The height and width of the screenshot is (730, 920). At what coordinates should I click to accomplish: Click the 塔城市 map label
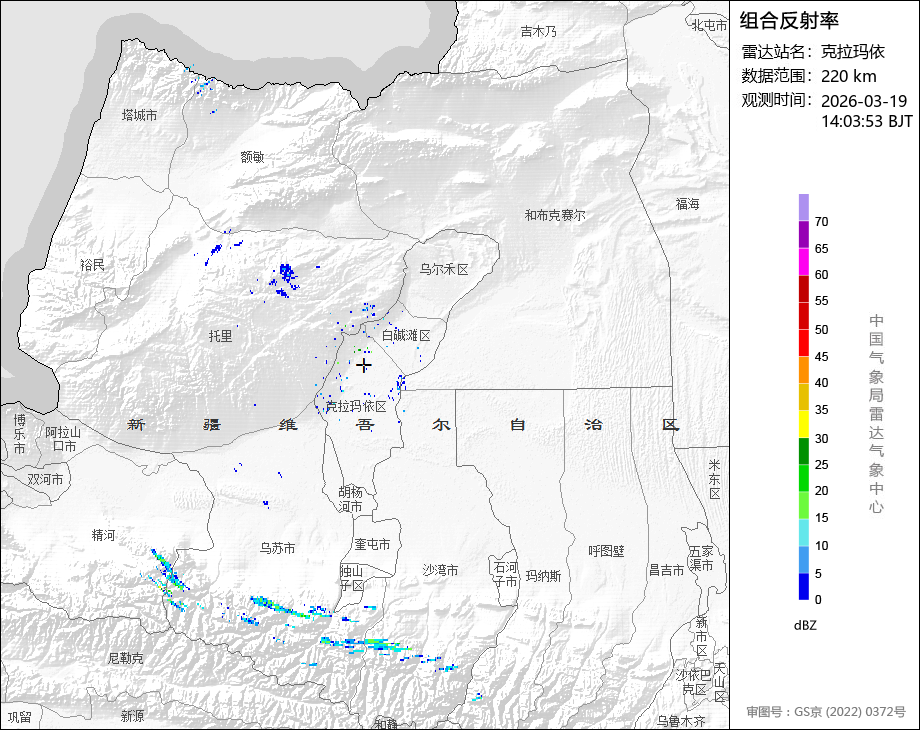pos(139,115)
